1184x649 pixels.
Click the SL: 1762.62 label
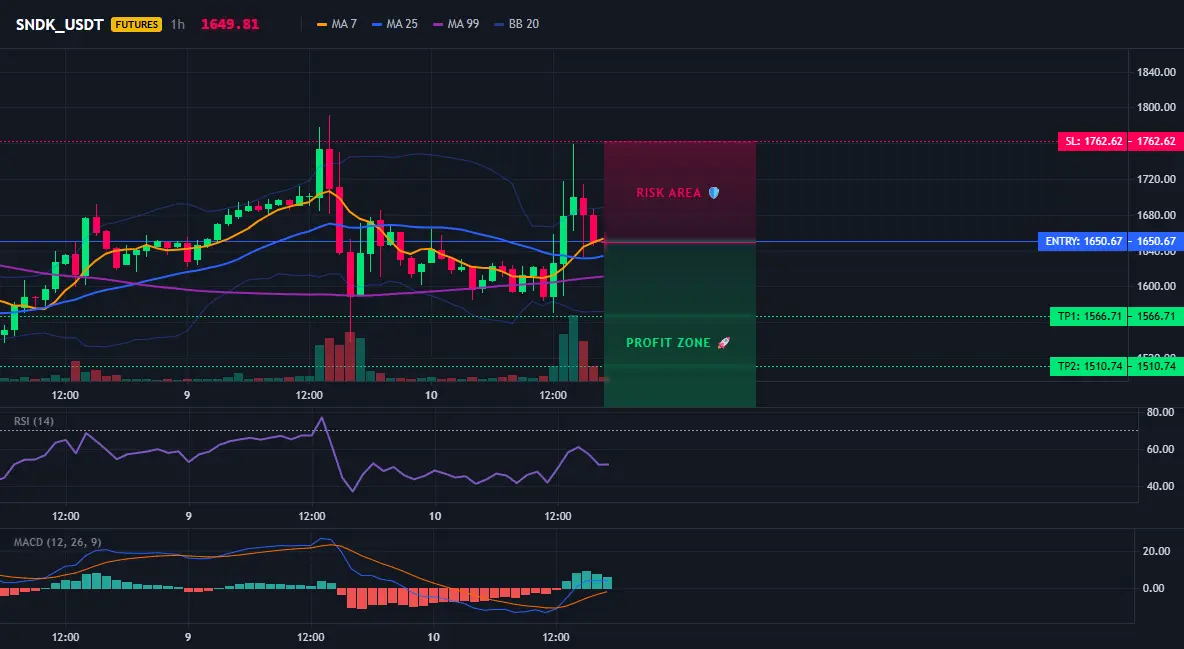(1092, 141)
